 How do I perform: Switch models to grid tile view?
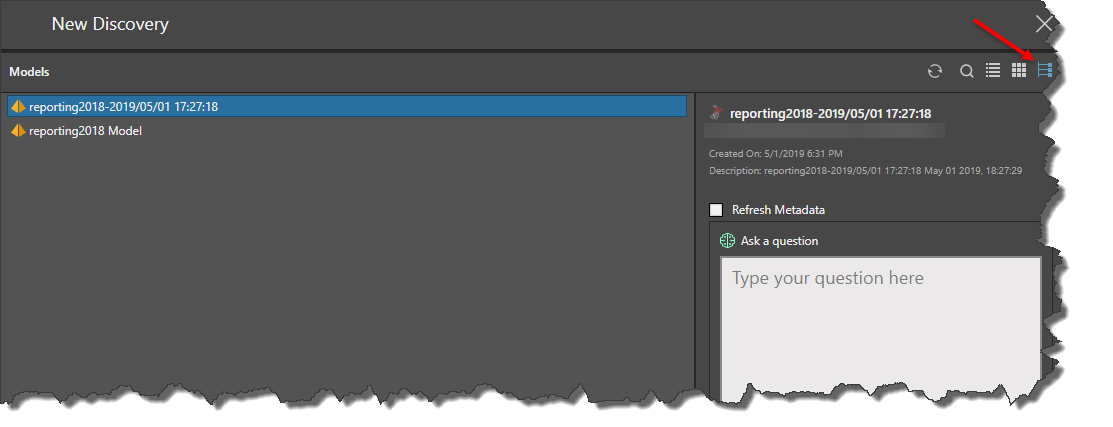pyautogui.click(x=1019, y=70)
